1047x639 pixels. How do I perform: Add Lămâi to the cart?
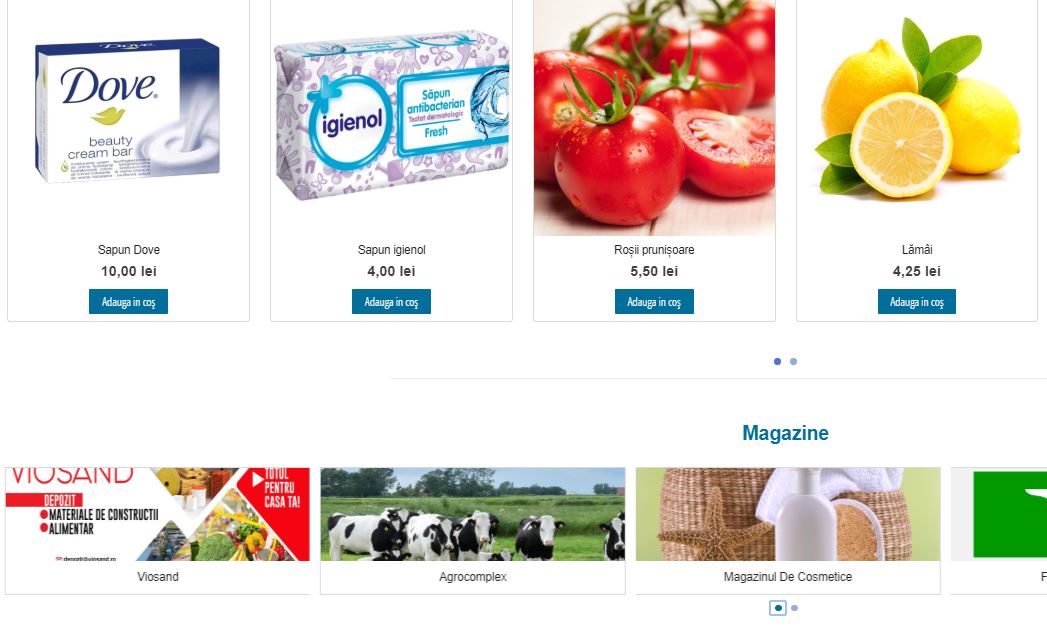pyautogui.click(x=917, y=301)
